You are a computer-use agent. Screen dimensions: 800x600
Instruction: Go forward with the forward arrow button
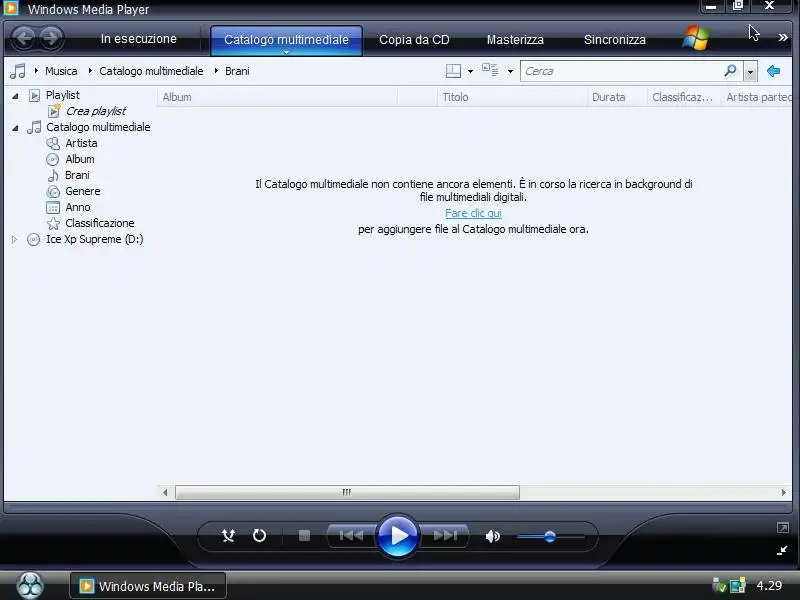coord(51,38)
